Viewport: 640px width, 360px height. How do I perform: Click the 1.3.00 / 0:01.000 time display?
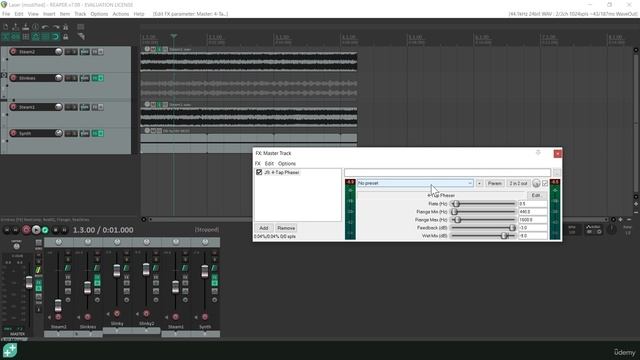103,230
